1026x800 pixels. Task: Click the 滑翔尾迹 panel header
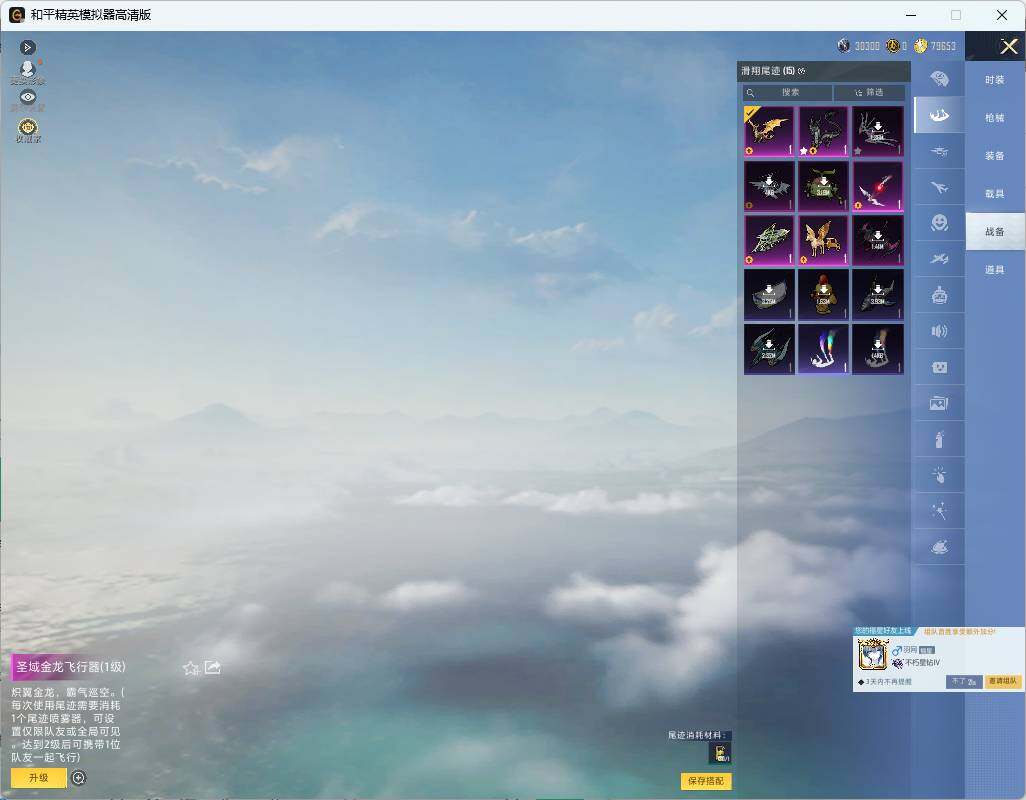click(x=823, y=71)
